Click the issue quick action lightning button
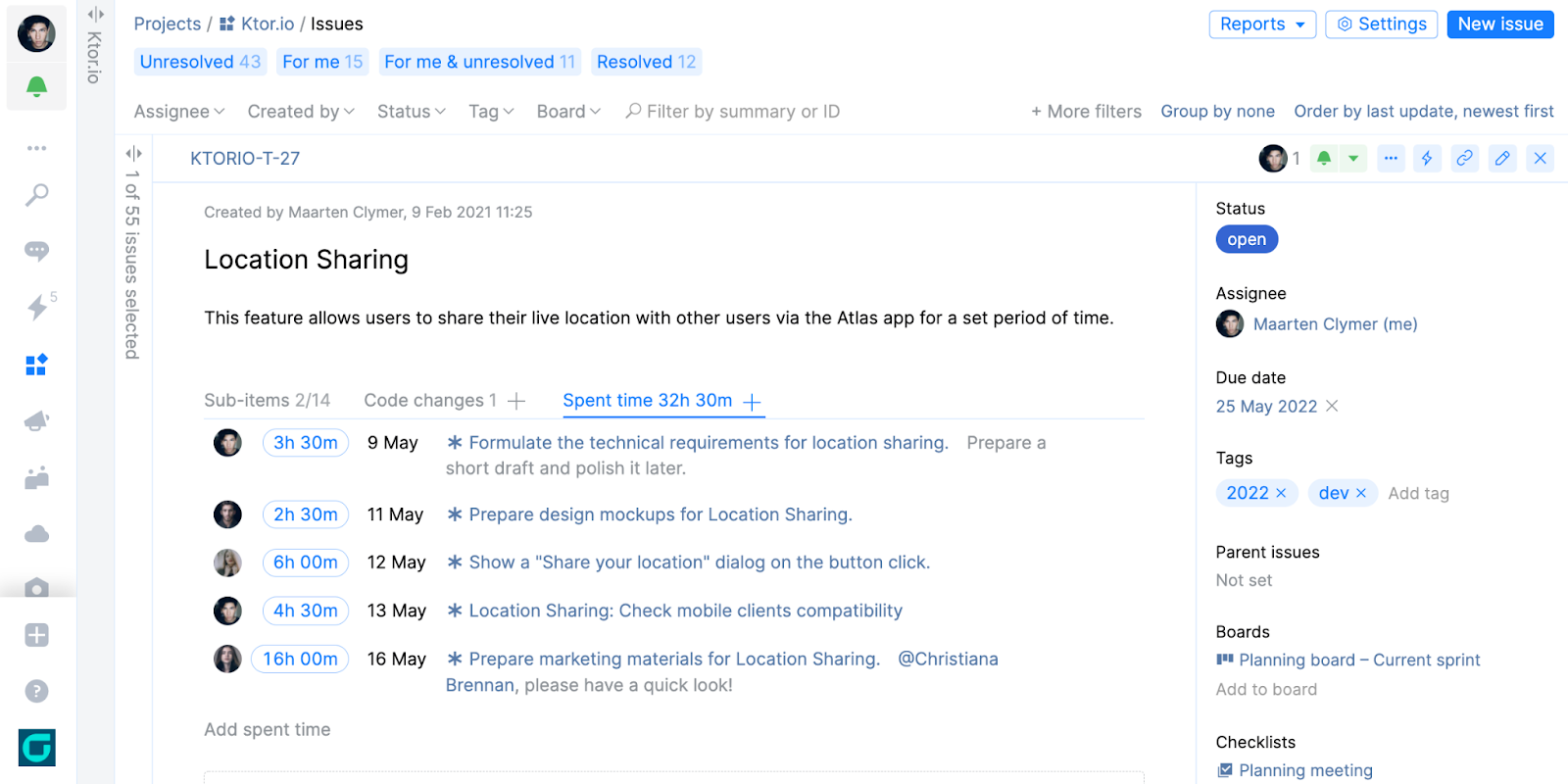This screenshot has height=784, width=1568. click(1427, 158)
